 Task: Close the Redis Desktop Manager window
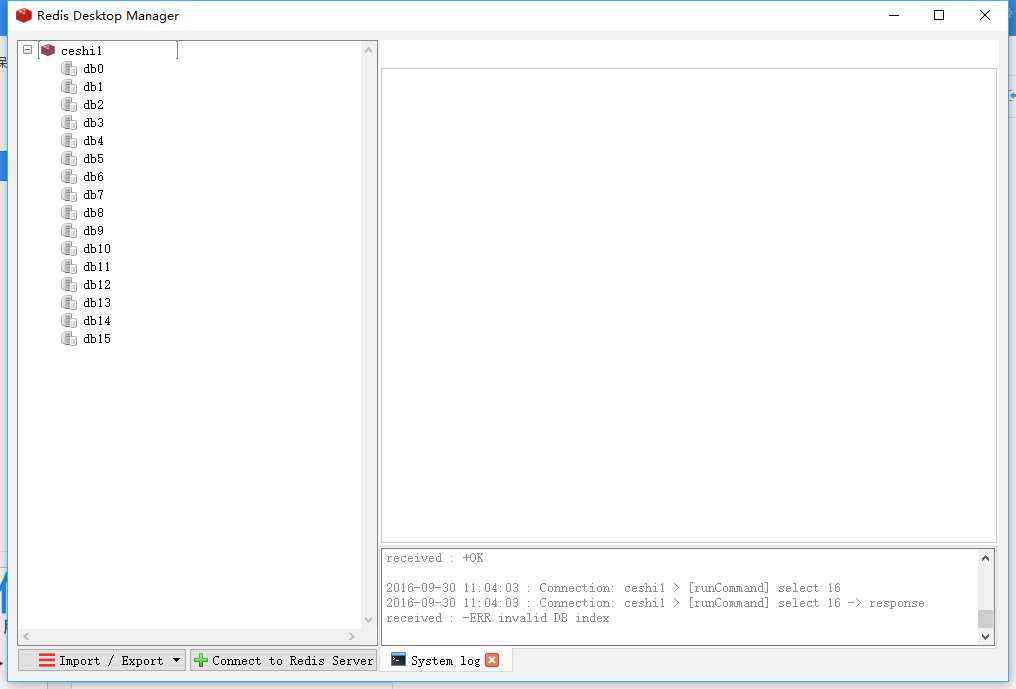(x=985, y=15)
